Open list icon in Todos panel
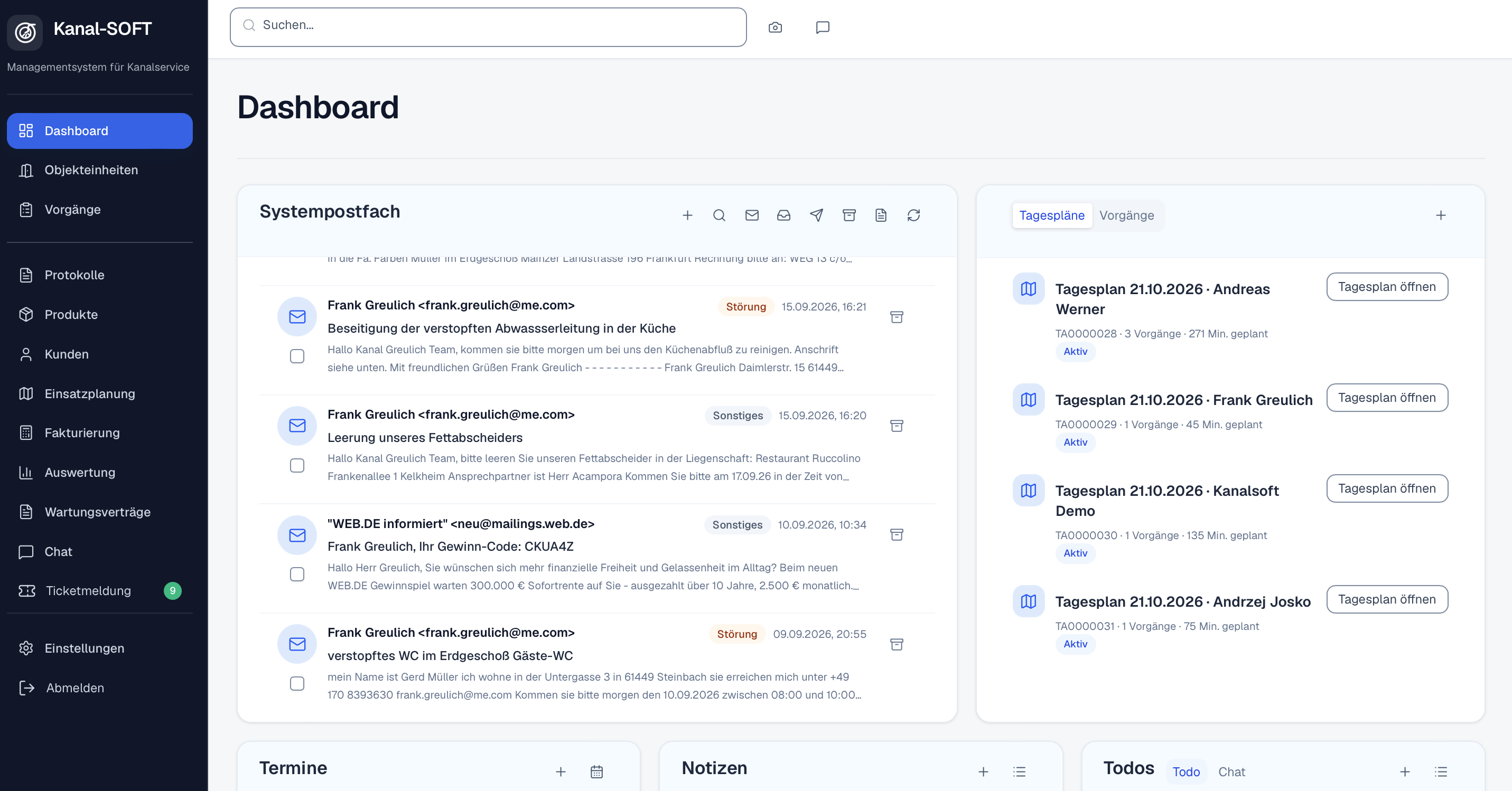 [x=1440, y=771]
